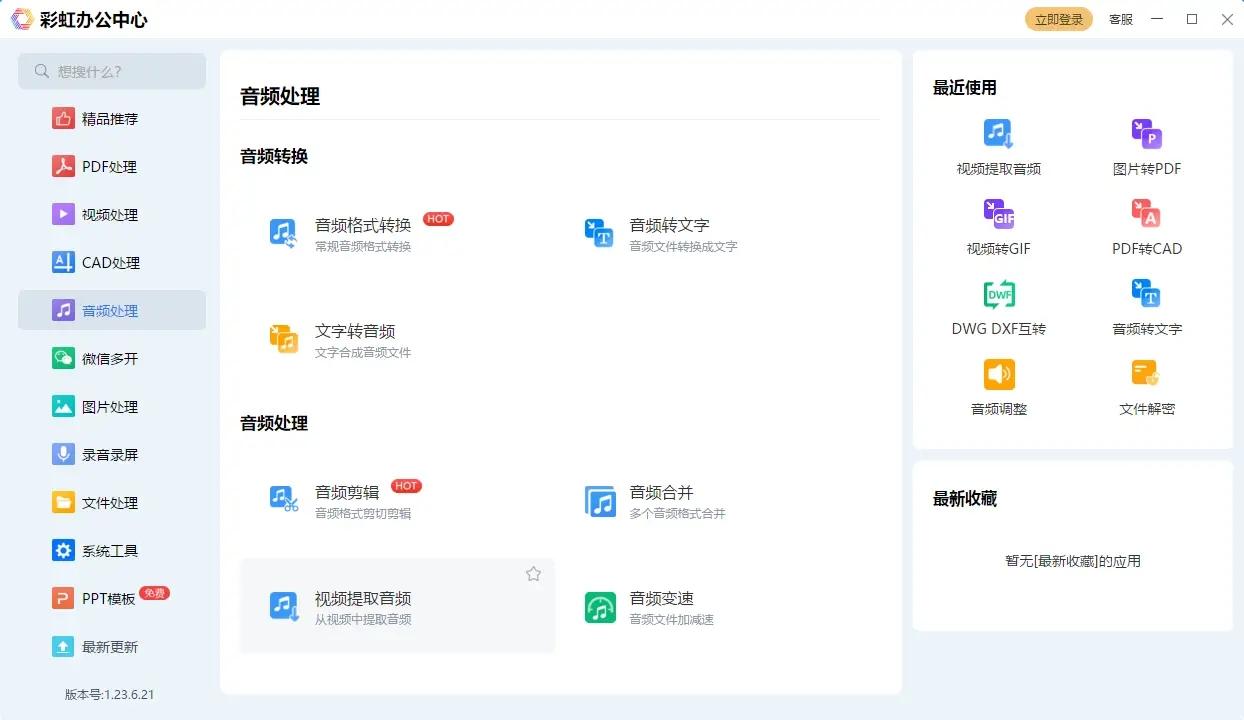Click the 立即登录 button

tap(1059, 19)
